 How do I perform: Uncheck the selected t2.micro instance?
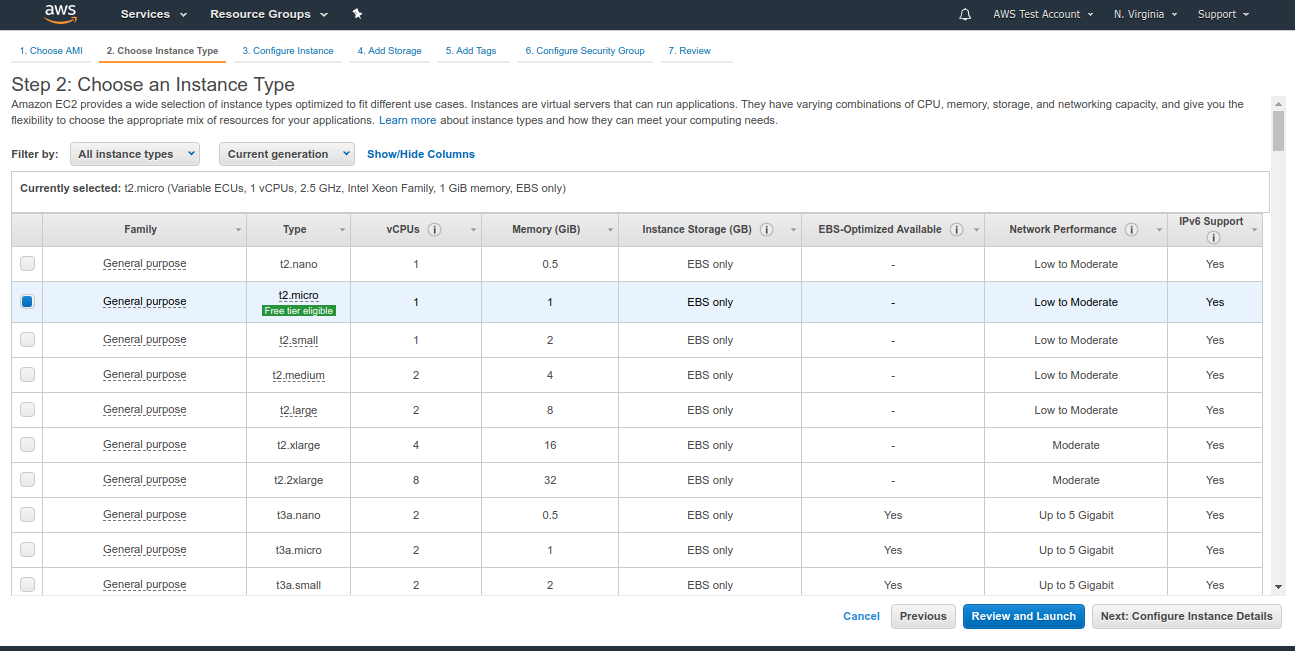(27, 301)
